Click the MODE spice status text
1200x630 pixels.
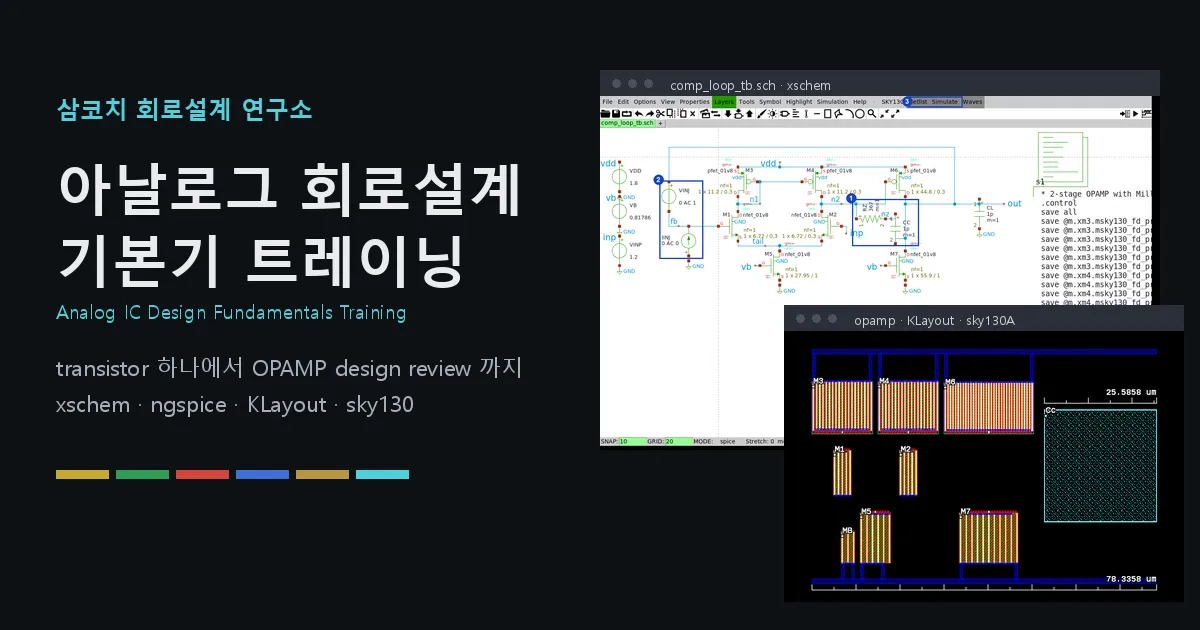coord(714,441)
